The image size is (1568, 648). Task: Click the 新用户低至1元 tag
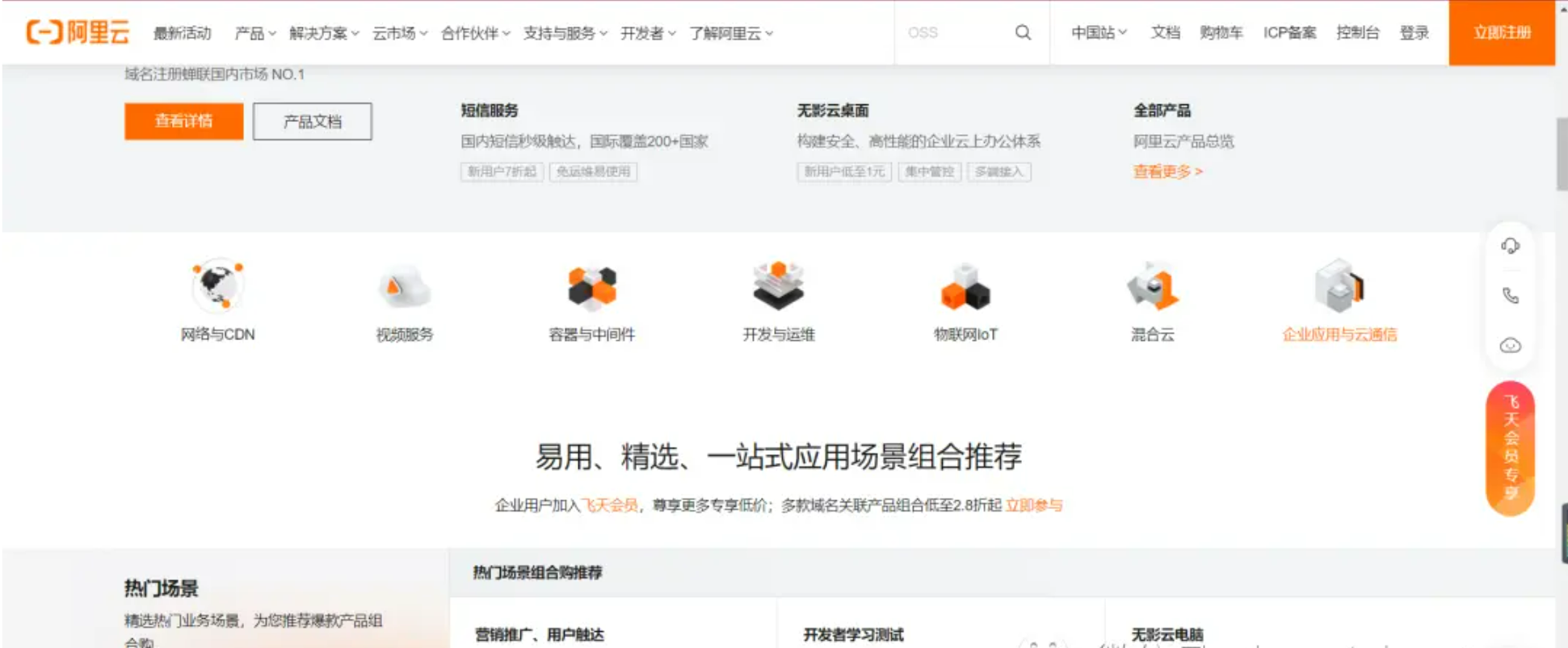pyautogui.click(x=844, y=171)
